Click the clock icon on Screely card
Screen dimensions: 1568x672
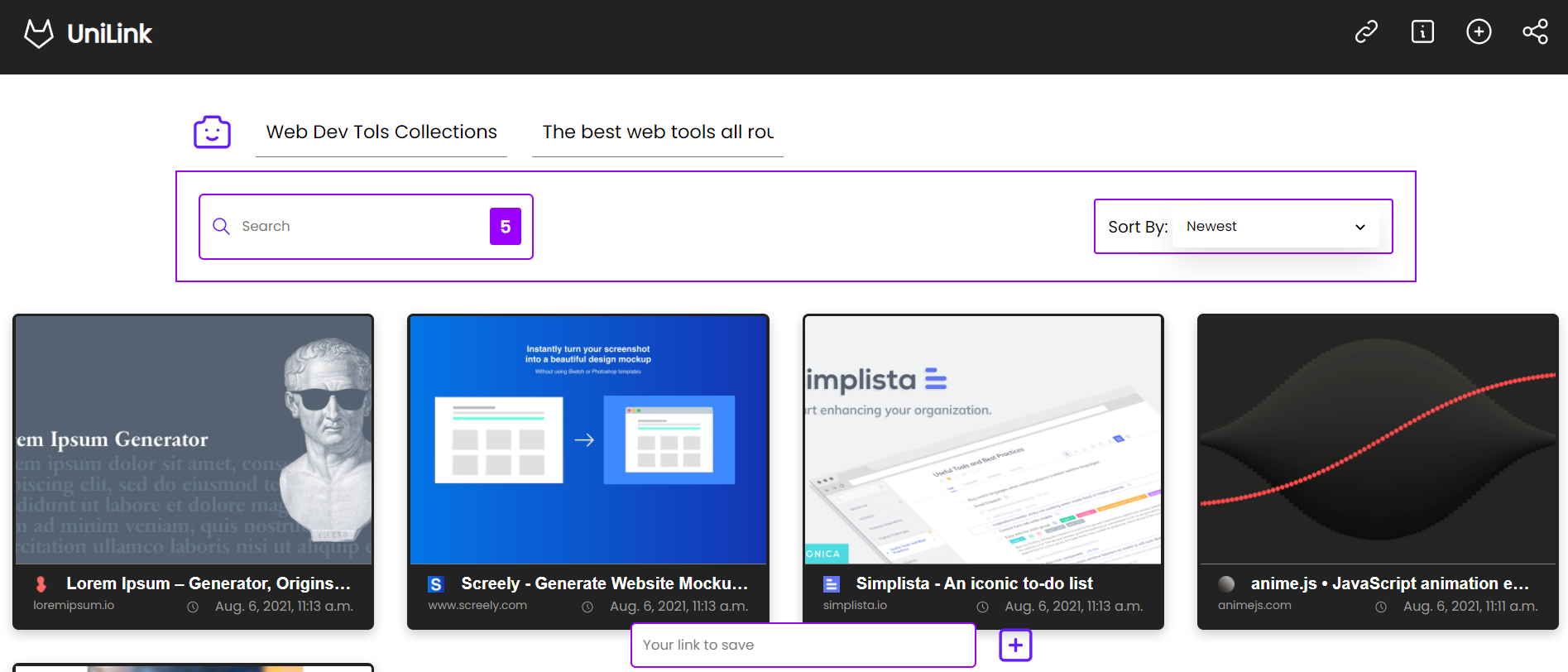pyautogui.click(x=587, y=607)
